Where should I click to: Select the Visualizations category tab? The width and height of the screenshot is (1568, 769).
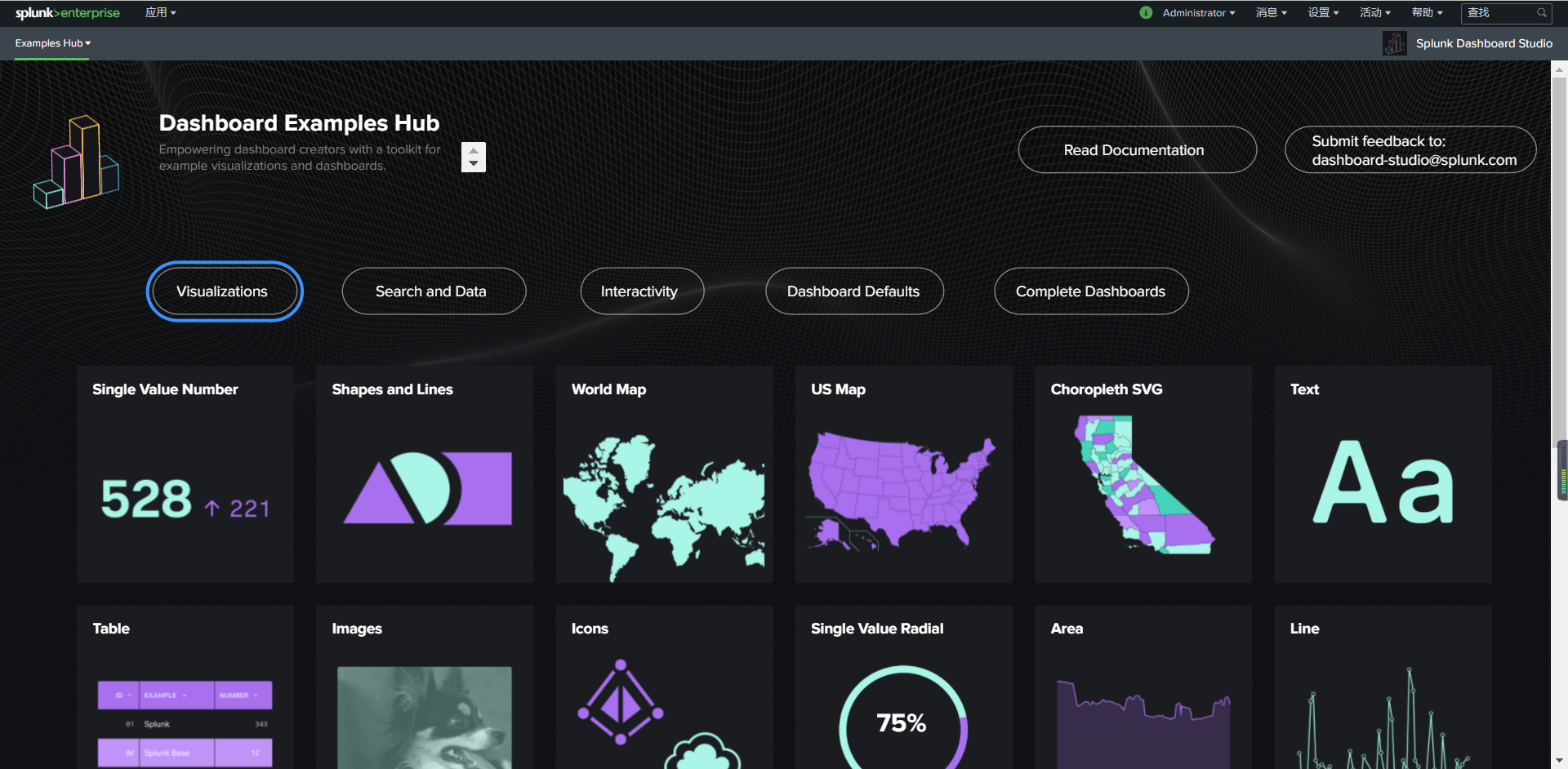225,291
